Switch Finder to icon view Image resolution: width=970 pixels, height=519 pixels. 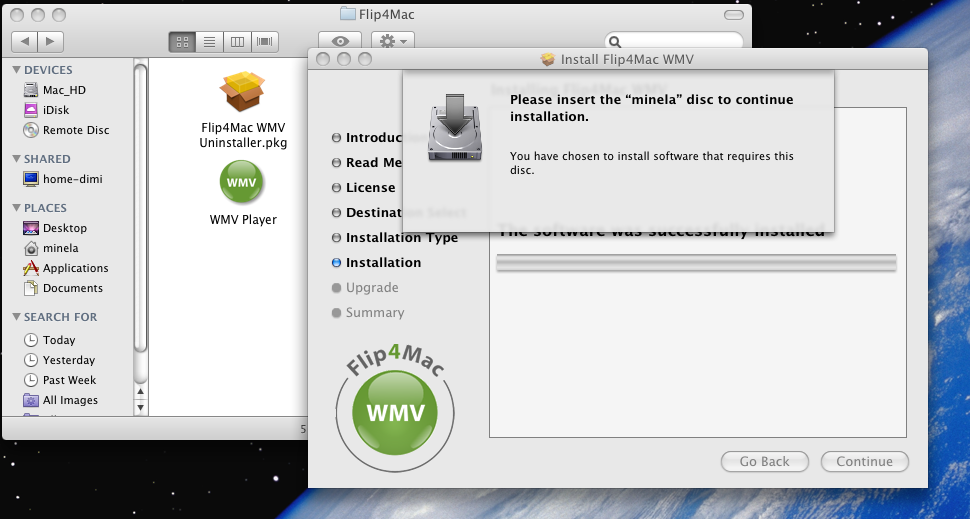(182, 41)
